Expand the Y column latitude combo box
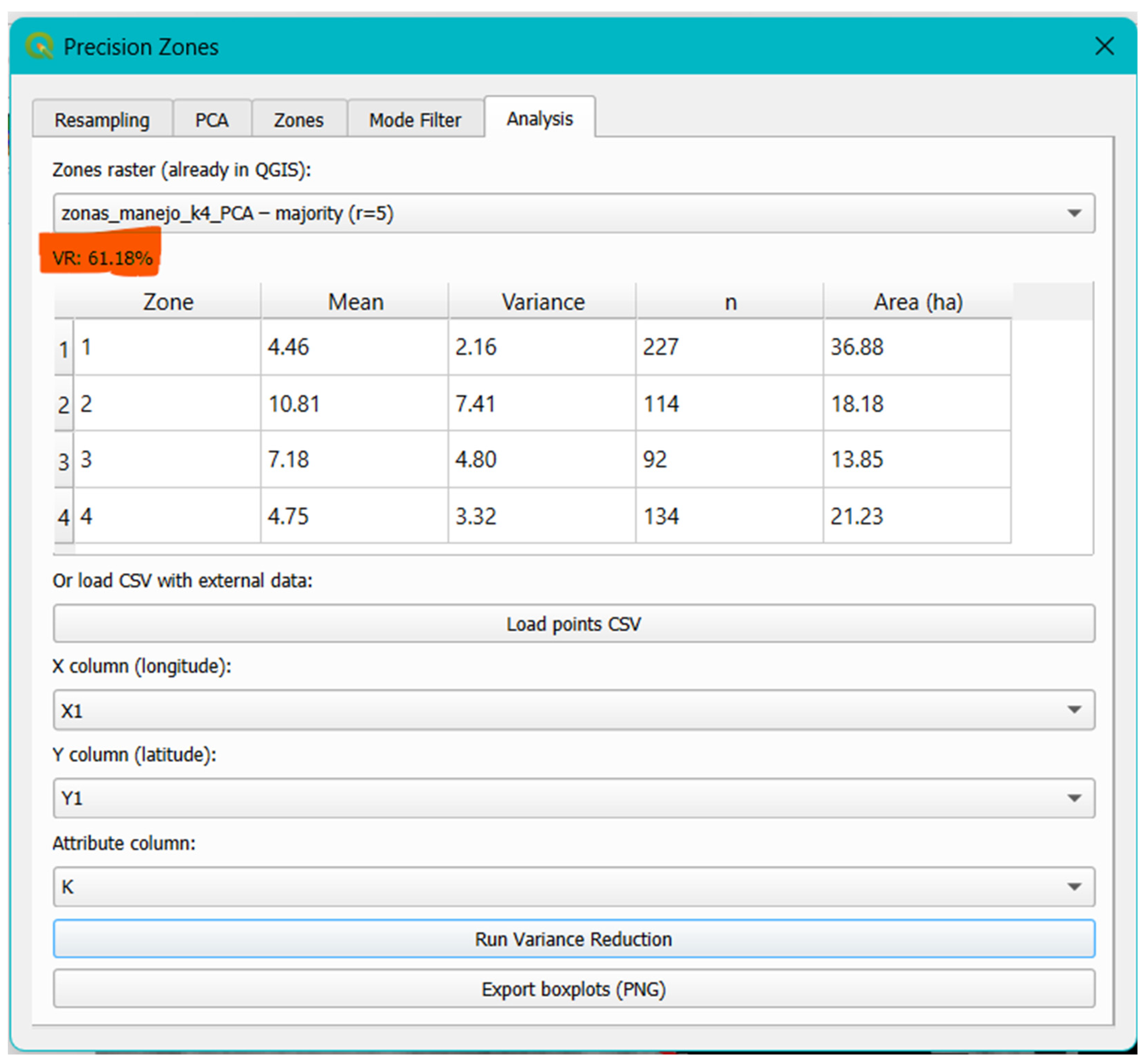 (573, 798)
